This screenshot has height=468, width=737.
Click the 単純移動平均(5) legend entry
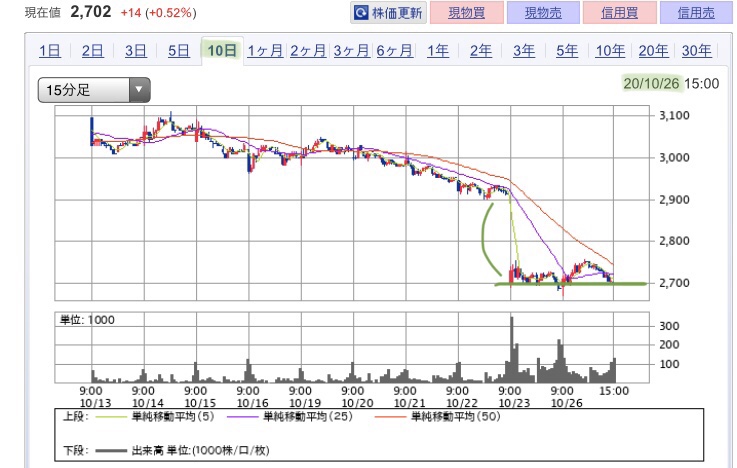pyautogui.click(x=154, y=416)
